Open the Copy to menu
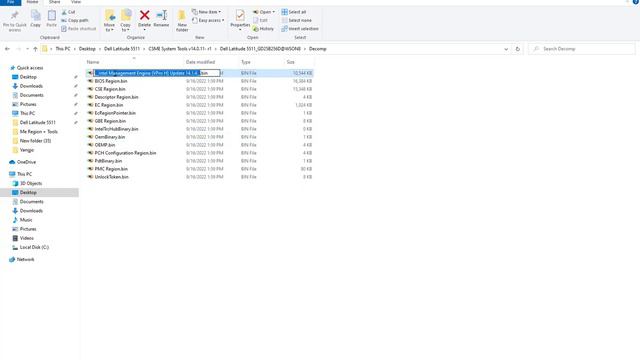Screen dimensions: 640x360 126,21
